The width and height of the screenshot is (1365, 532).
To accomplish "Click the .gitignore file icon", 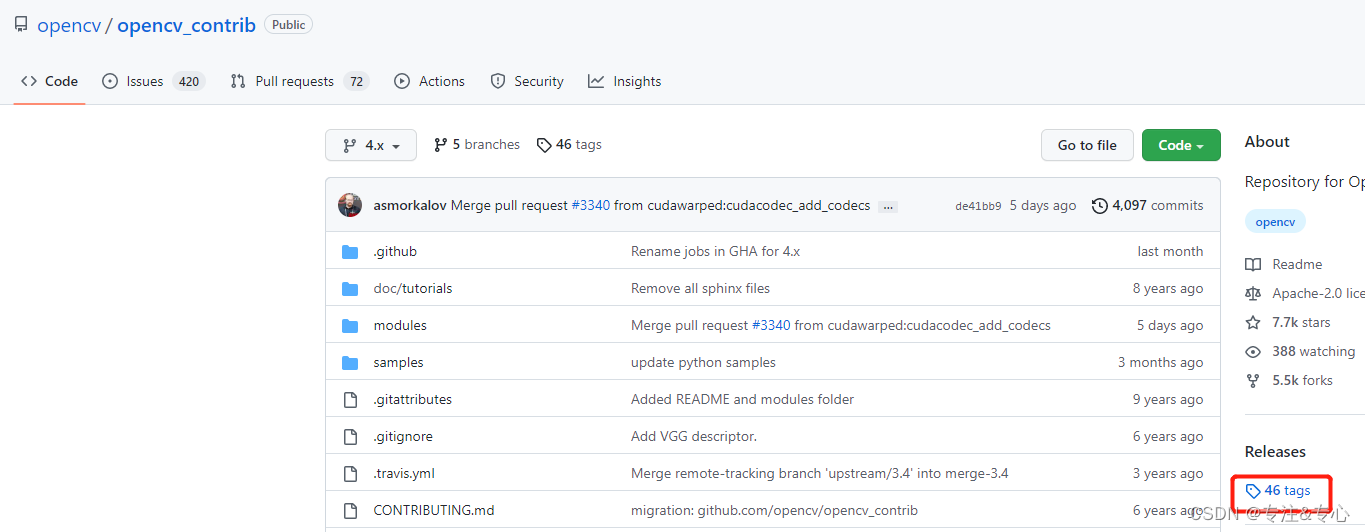I will coord(350,437).
